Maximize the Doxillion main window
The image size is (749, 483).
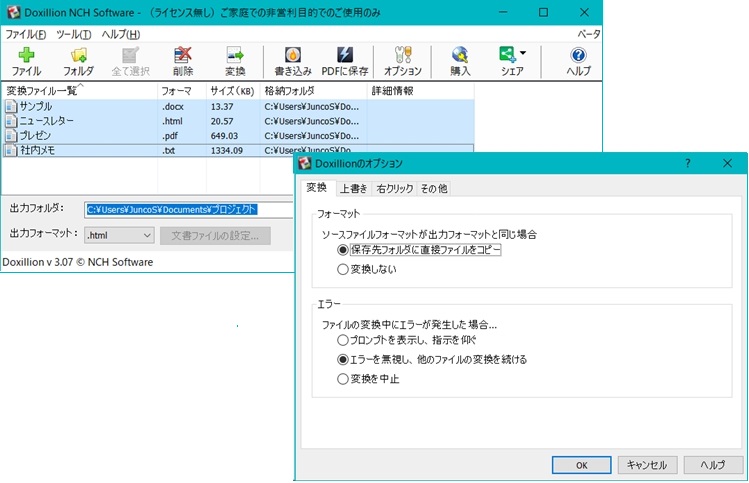point(543,12)
